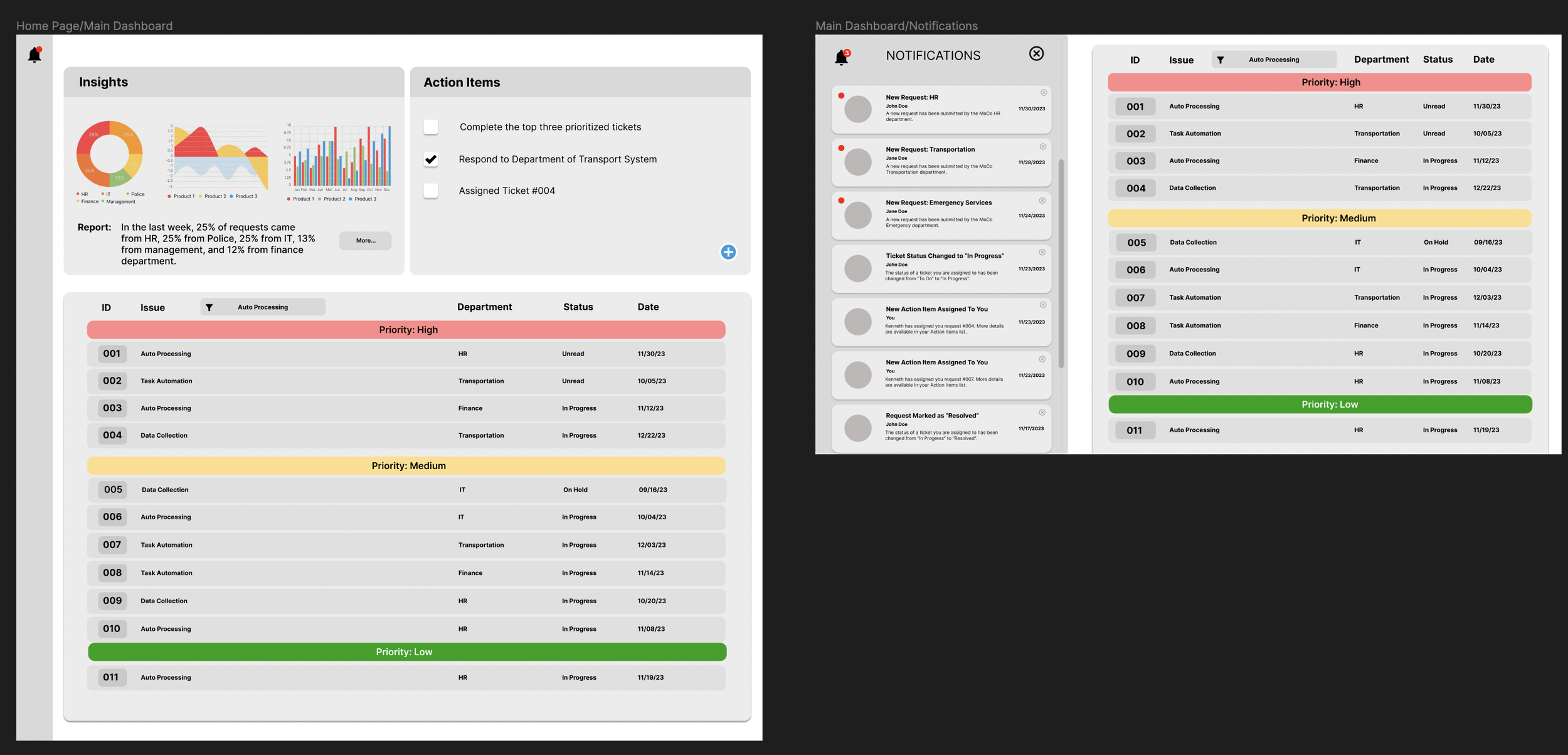The image size is (1568, 755).
Task: Close the Notifications panel with X icon
Action: click(x=1036, y=54)
